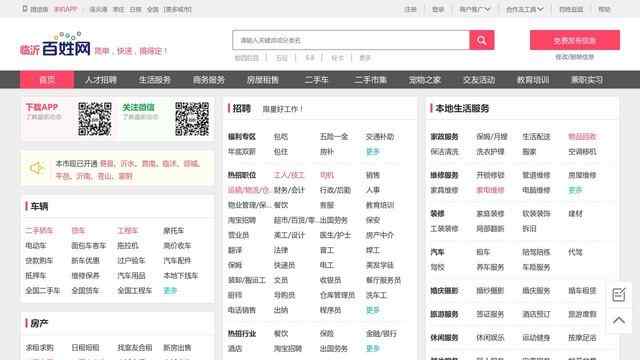Click the 注册 link in top bar
640x360 pixels.
(x=410, y=9)
